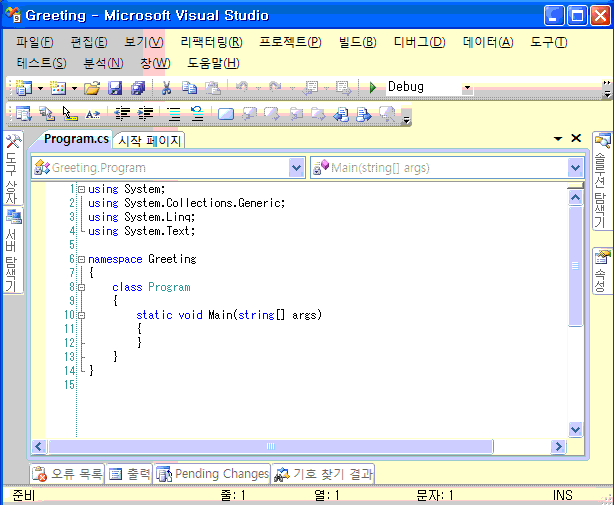Click the Navigate Backward icon
This screenshot has height=505, width=614.
310,88
